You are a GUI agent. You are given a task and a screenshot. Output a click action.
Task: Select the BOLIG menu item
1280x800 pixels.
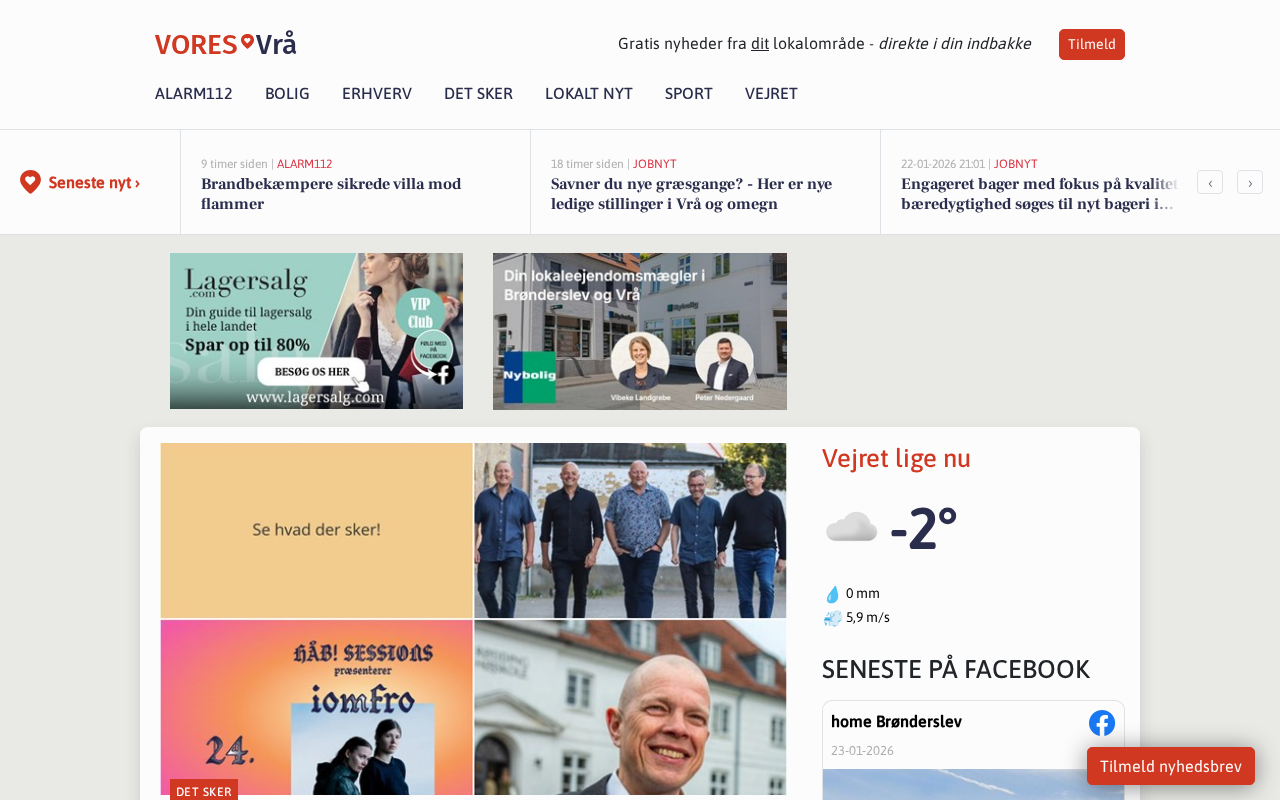[287, 94]
